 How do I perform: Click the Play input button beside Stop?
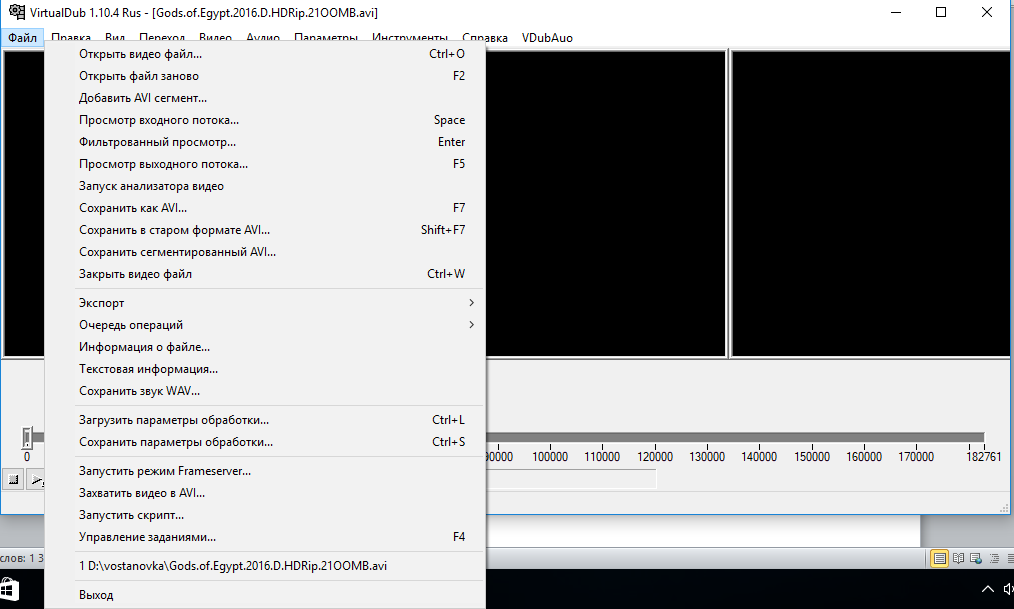tap(37, 480)
